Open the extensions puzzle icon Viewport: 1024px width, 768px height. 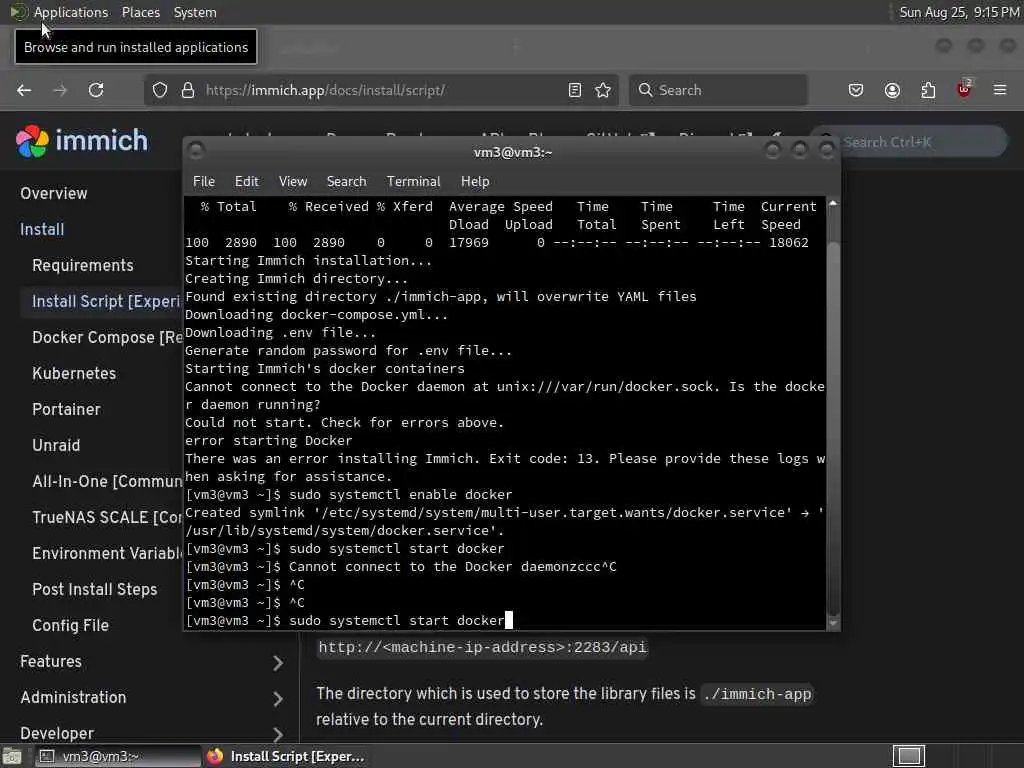pyautogui.click(x=928, y=90)
